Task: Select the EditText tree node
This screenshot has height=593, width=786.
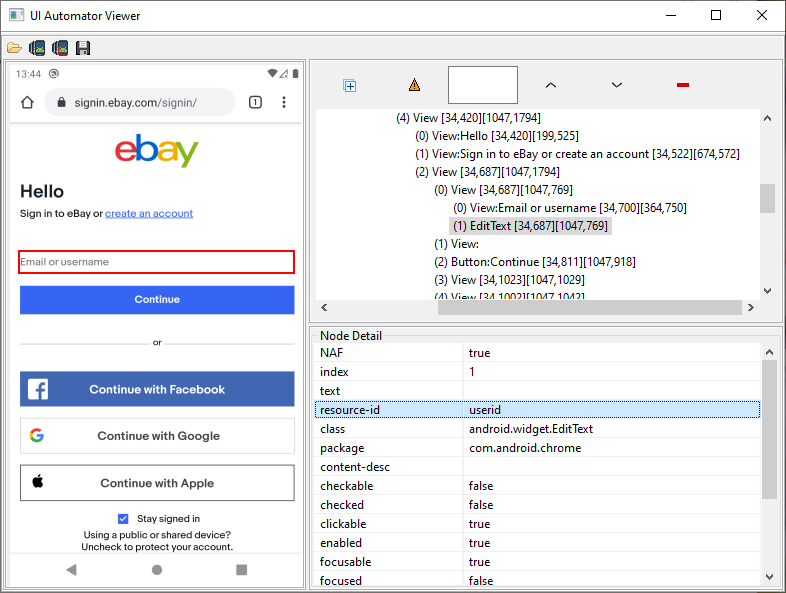Action: pos(530,226)
